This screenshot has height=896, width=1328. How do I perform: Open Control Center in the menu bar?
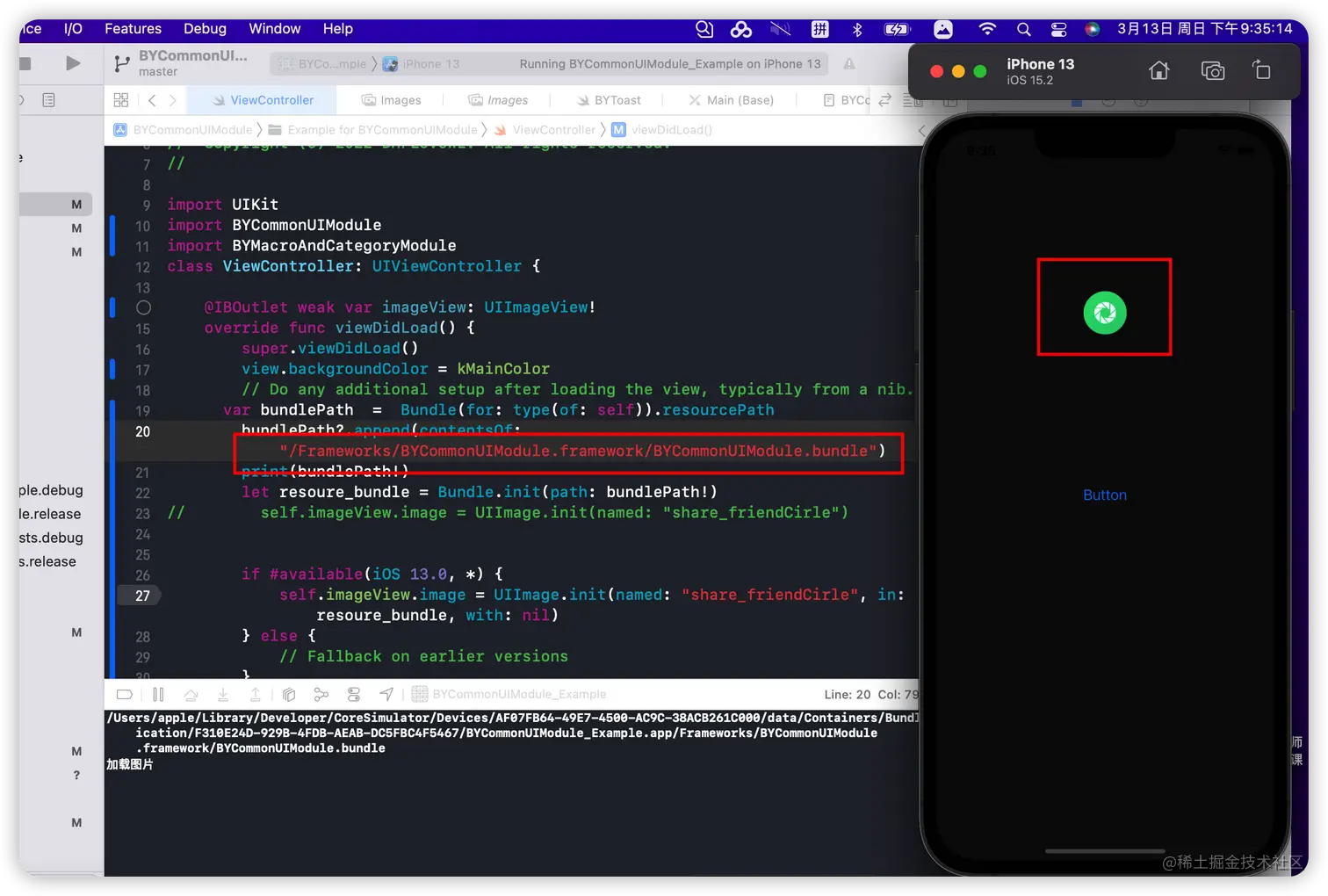(1059, 29)
